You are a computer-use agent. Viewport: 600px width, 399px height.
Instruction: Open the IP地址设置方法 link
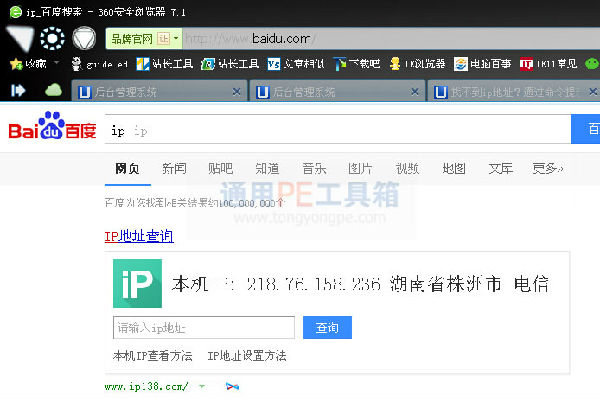point(247,356)
